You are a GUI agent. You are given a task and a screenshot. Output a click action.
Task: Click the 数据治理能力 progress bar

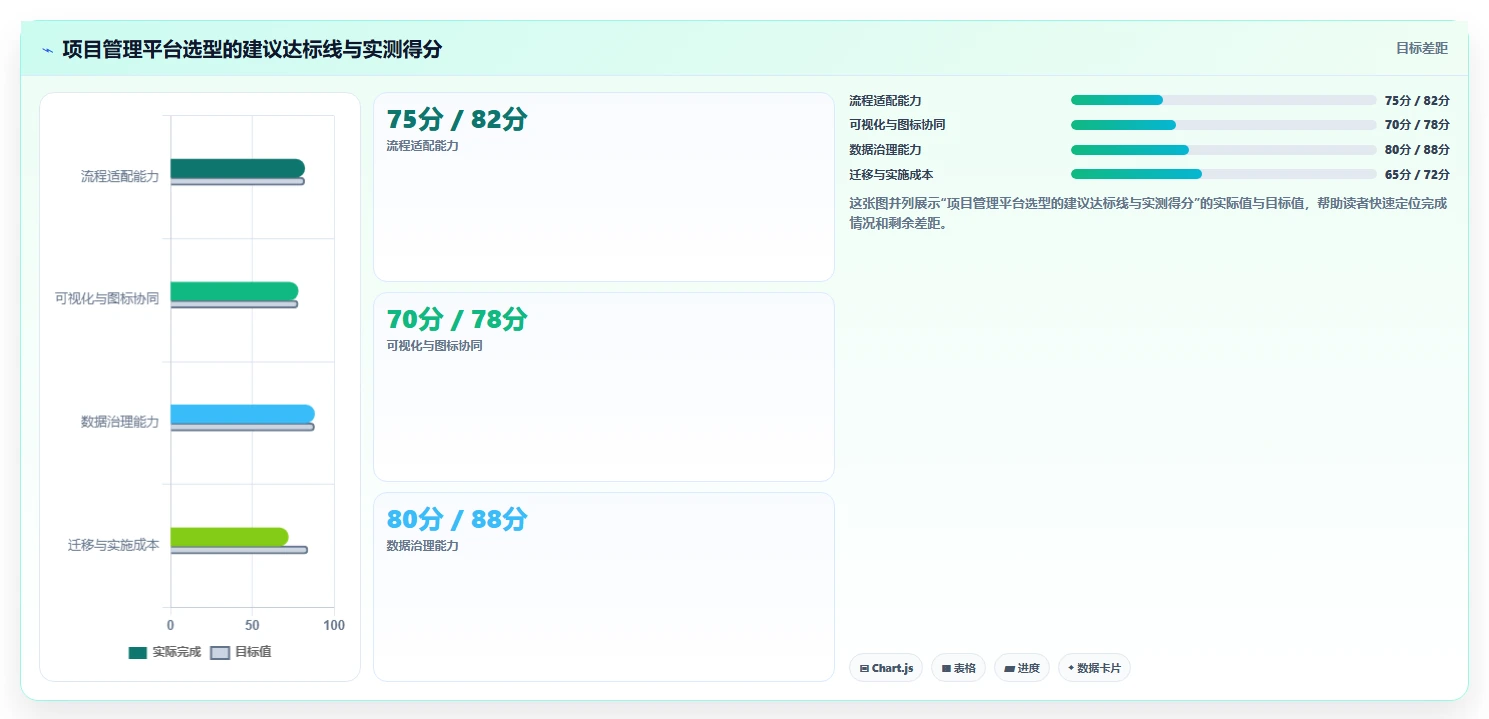[1224, 150]
